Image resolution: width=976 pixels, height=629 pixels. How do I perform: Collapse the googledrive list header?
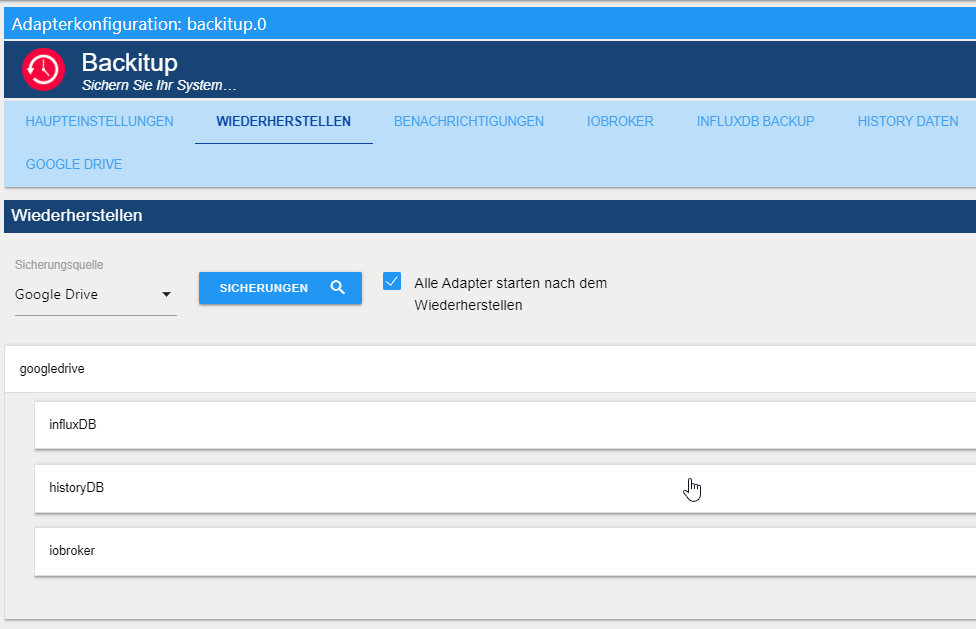tap(490, 369)
